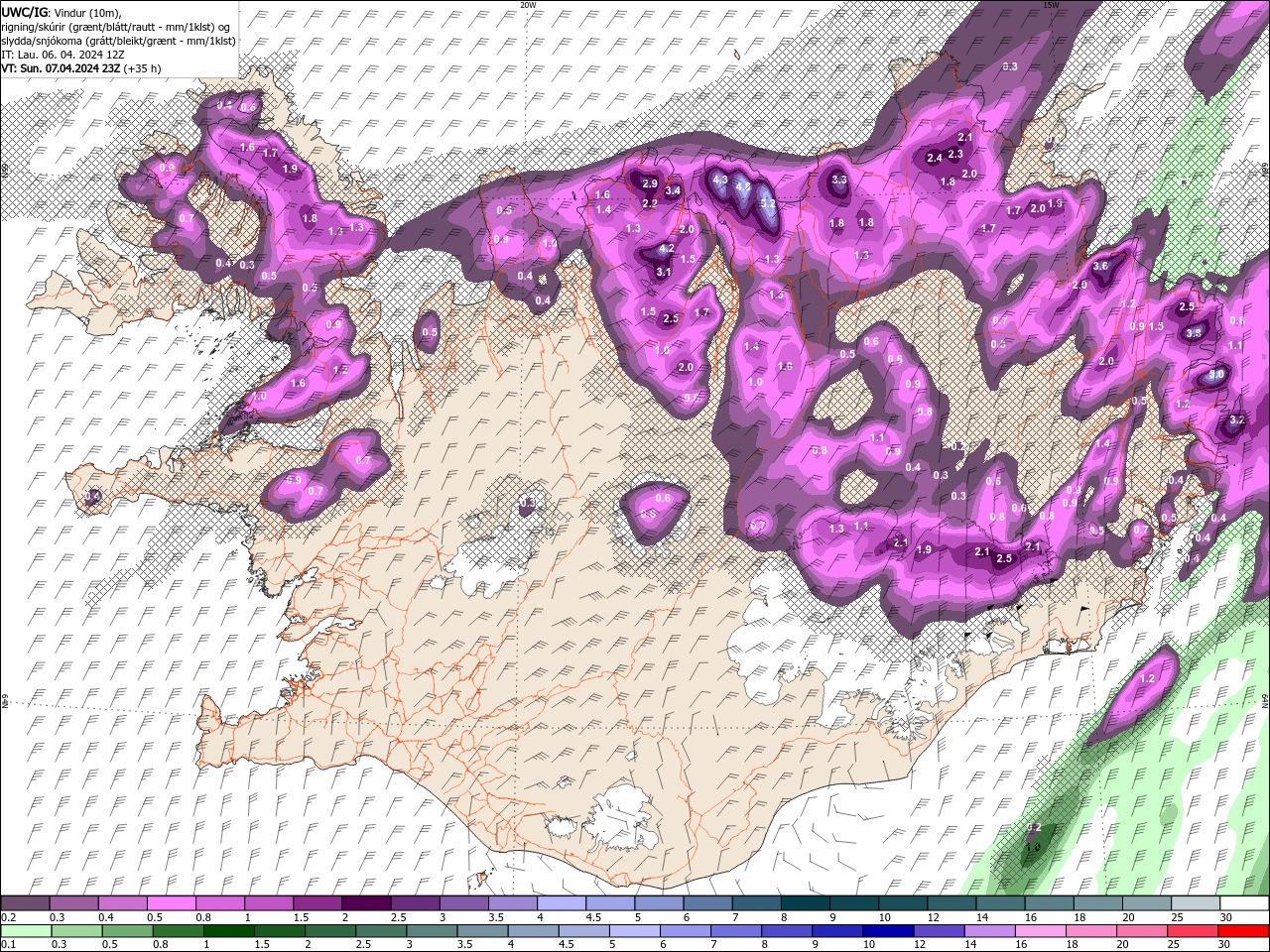Pick the crimson 25 swatch in lower legend
1270x952 pixels.
(1193, 931)
